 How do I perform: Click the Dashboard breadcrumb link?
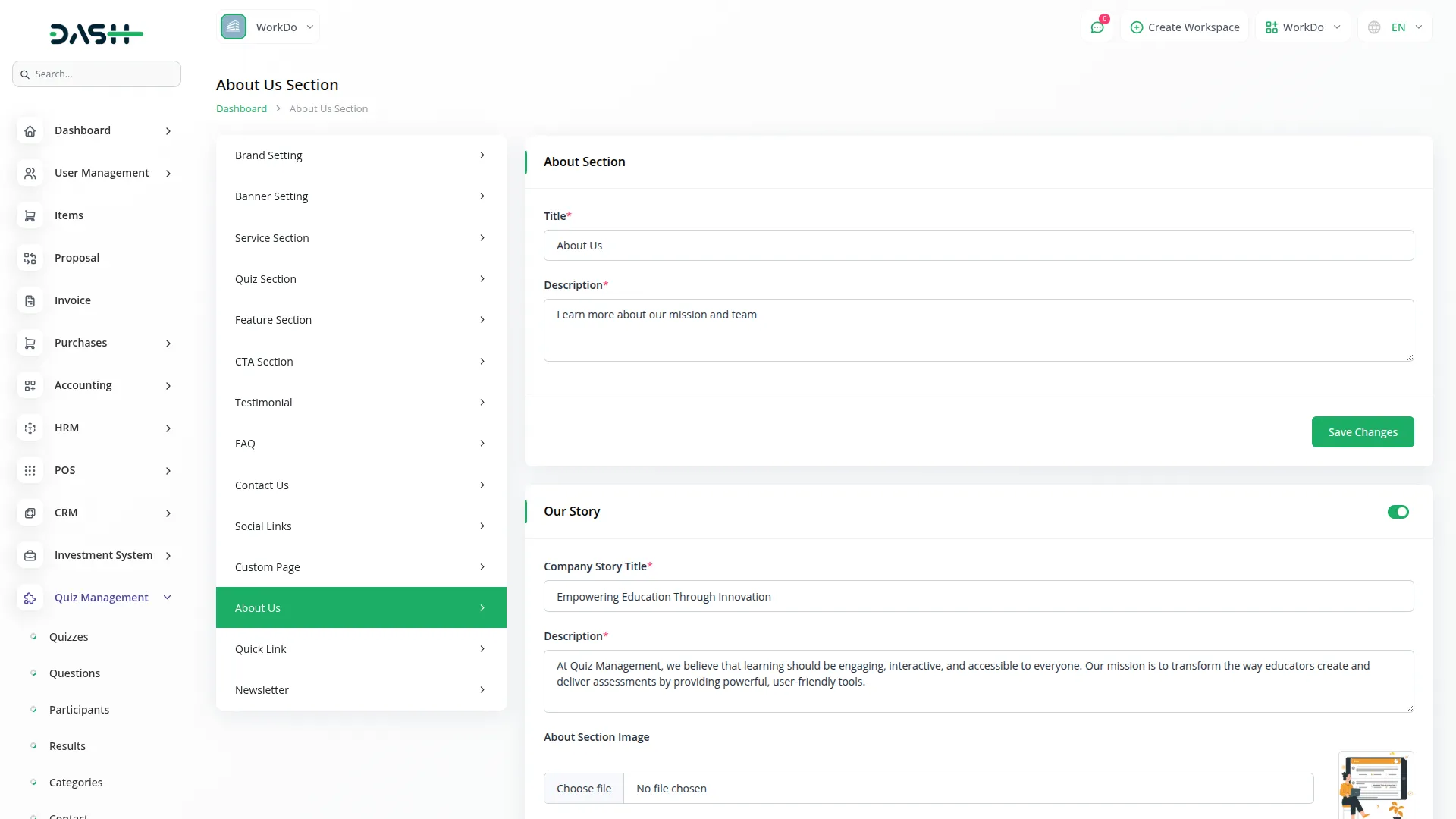241,109
